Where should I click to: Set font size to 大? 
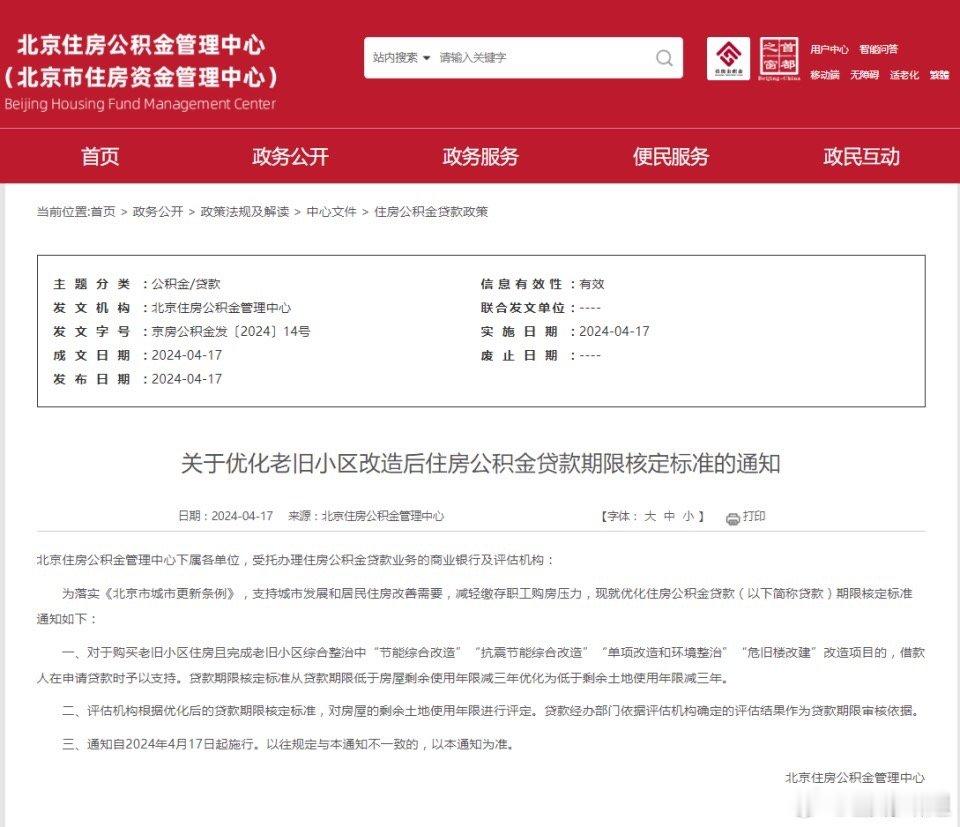point(650,516)
